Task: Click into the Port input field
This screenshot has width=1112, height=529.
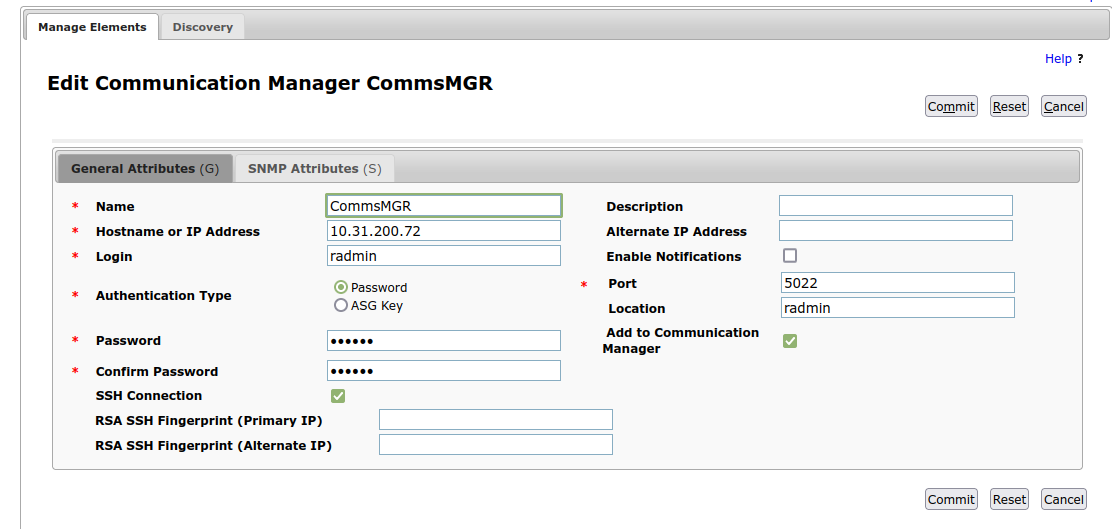Action: click(x=898, y=282)
